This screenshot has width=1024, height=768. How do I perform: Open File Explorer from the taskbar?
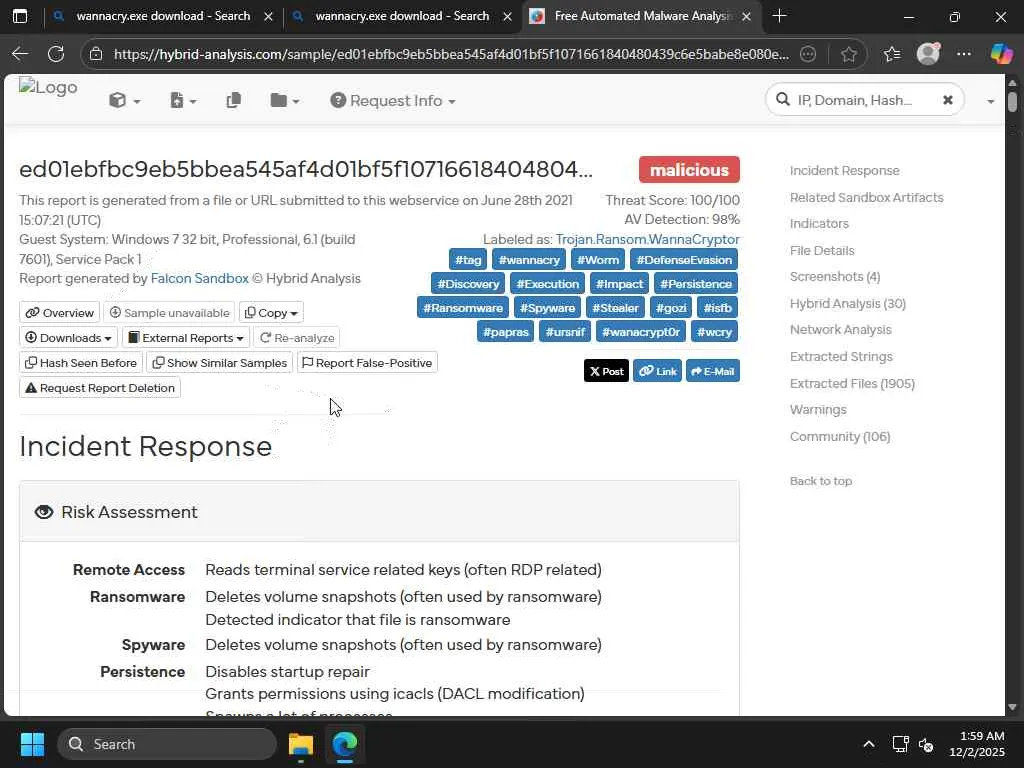coord(301,744)
